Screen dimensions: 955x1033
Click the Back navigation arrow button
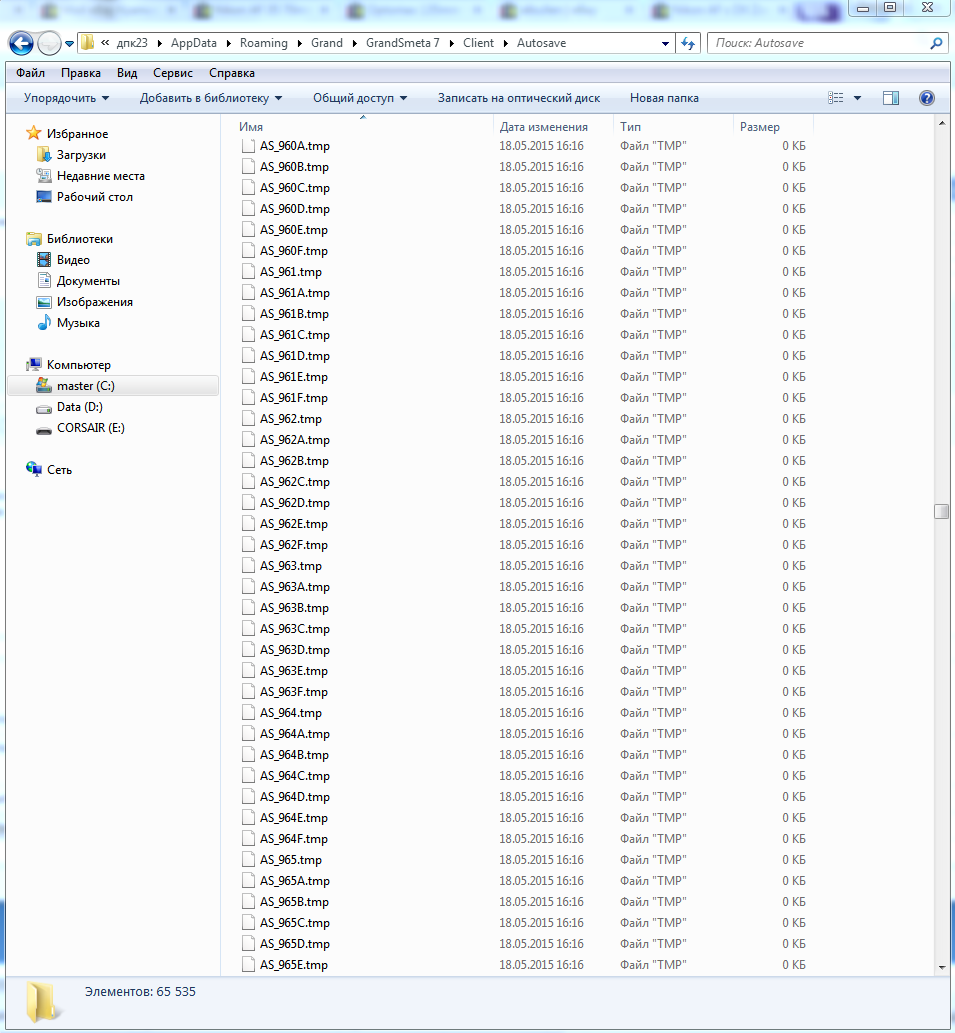(21, 43)
